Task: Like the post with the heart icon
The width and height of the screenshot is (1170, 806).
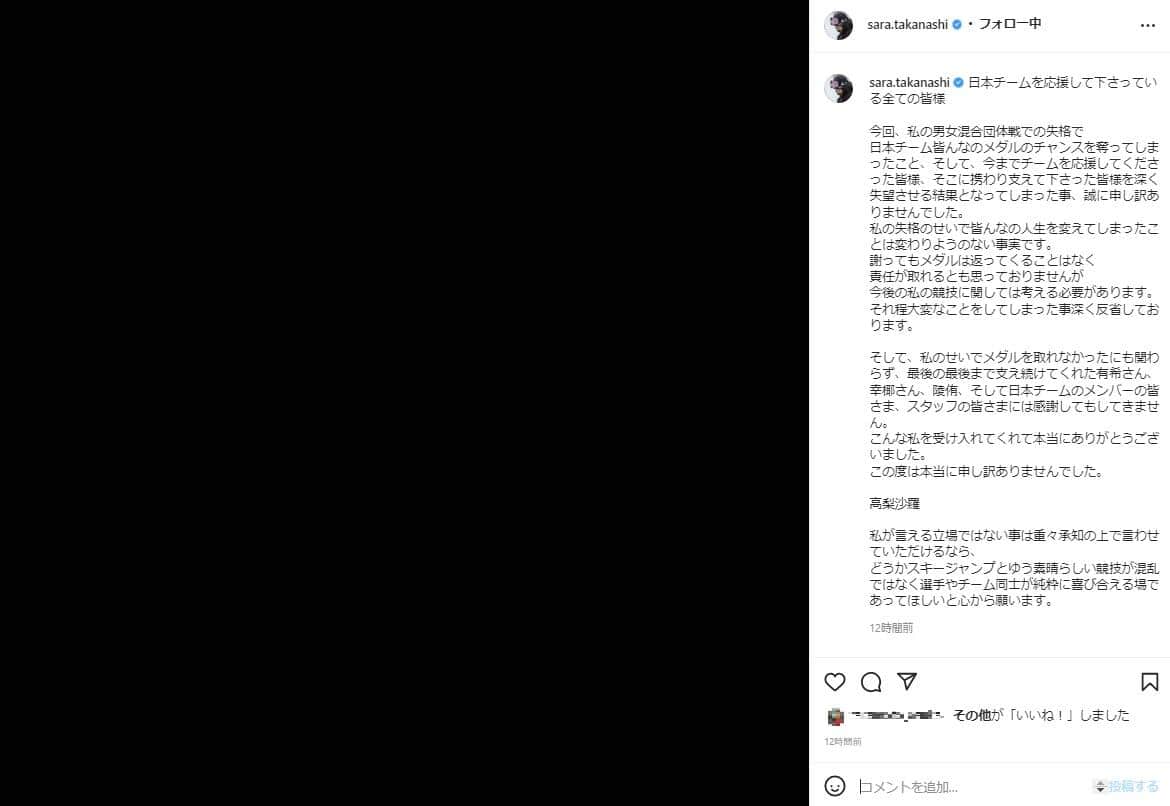Action: click(834, 681)
